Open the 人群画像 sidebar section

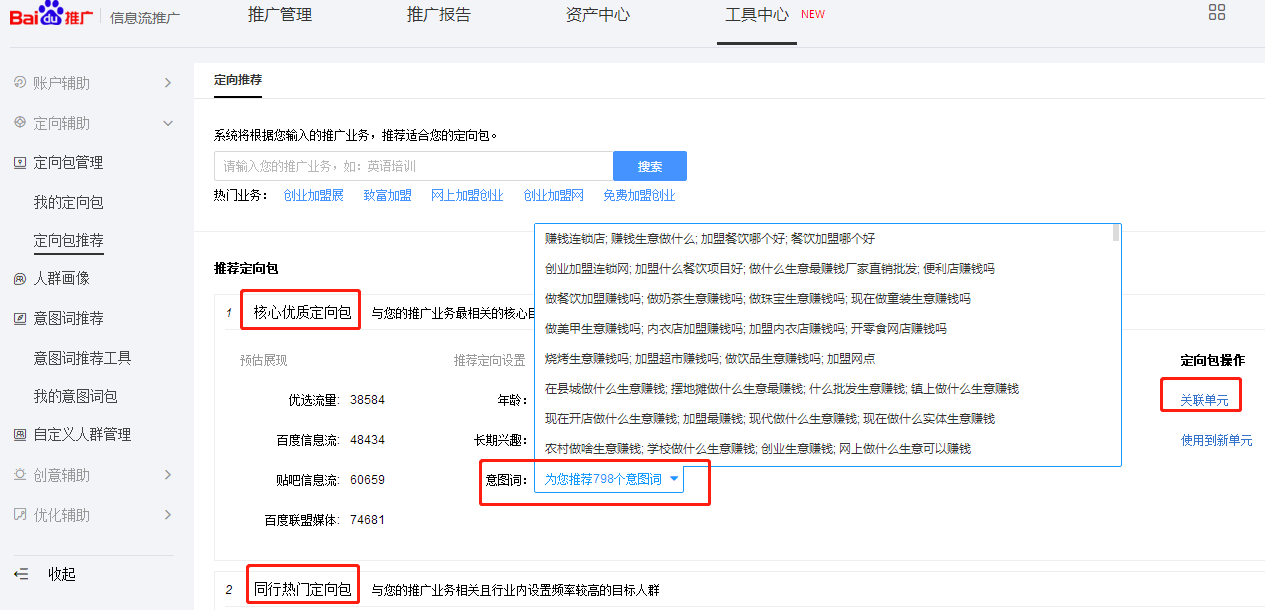[62, 278]
